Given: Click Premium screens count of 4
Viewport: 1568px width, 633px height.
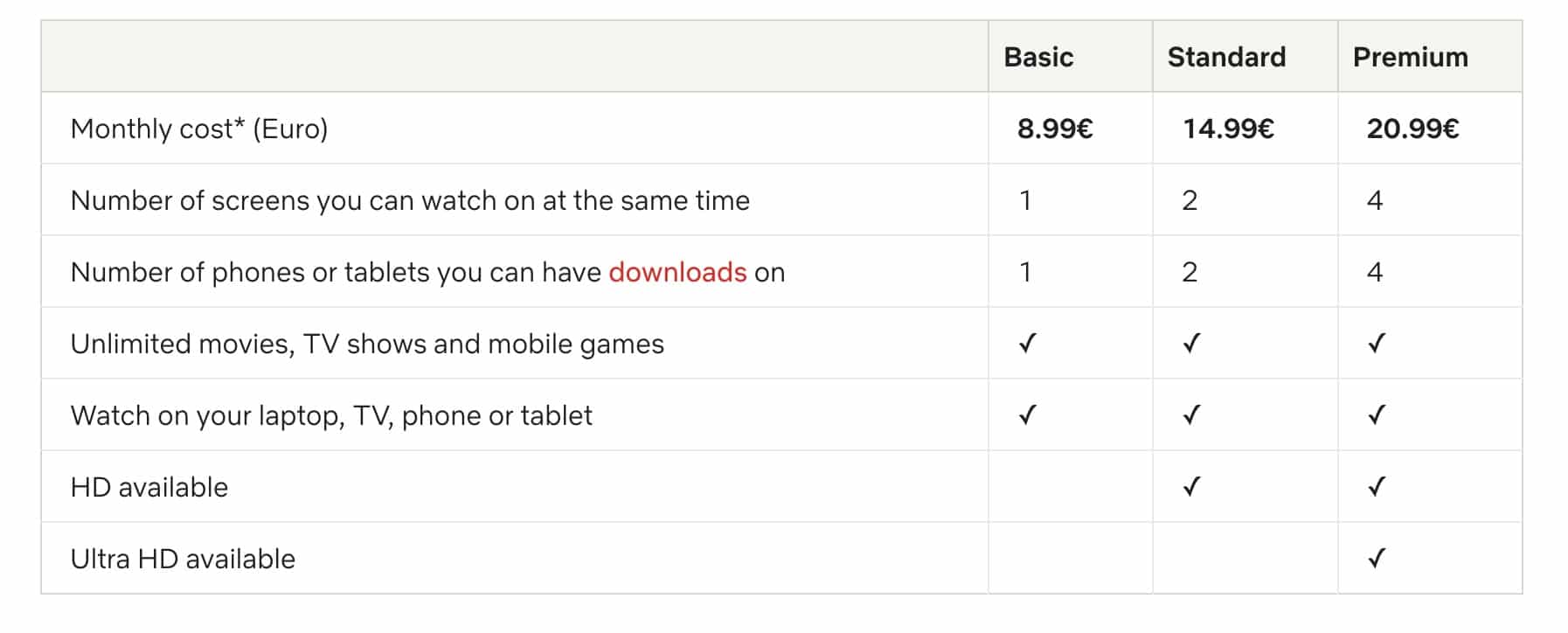Looking at the screenshot, I should coord(1375,200).
